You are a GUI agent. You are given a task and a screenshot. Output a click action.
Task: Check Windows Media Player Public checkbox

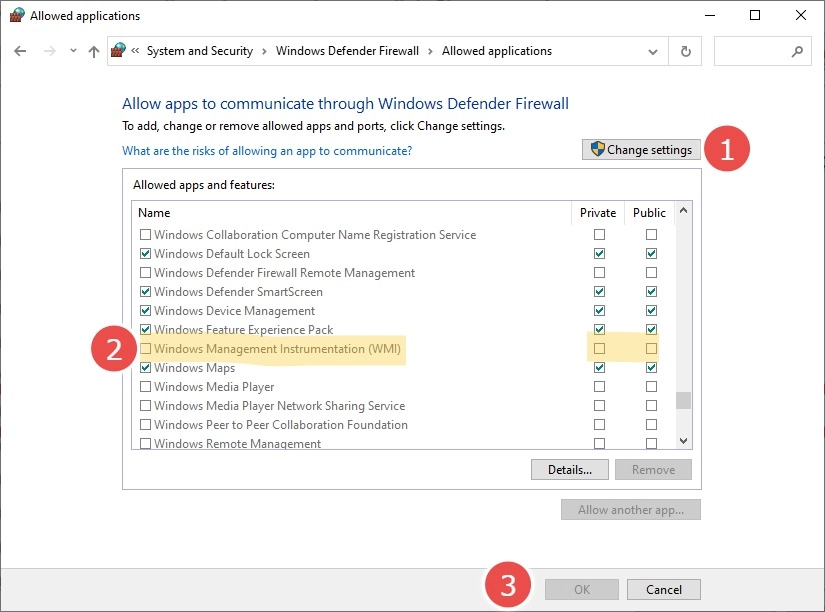651,387
